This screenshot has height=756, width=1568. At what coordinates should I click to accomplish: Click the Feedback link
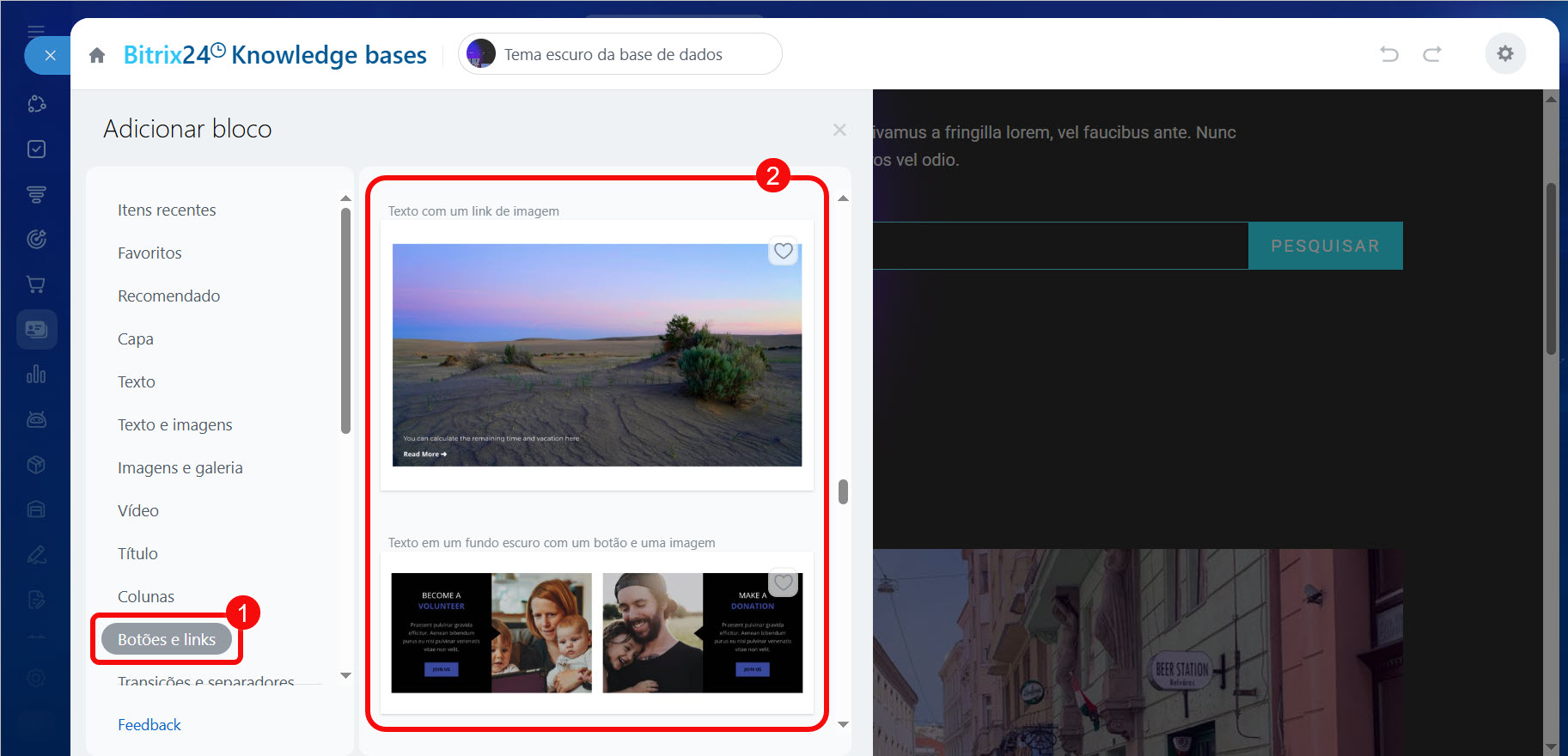(149, 725)
